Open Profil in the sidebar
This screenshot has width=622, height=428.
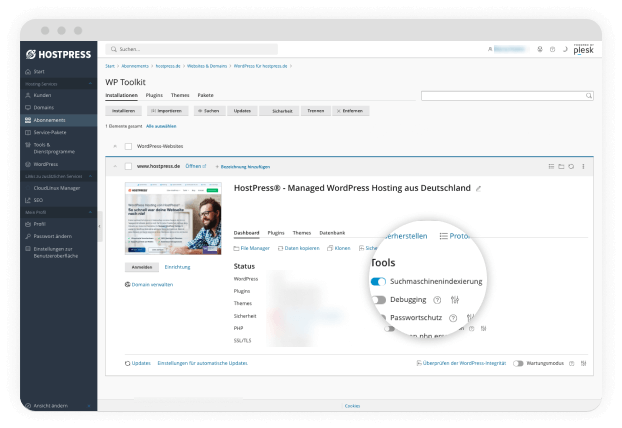point(39,224)
